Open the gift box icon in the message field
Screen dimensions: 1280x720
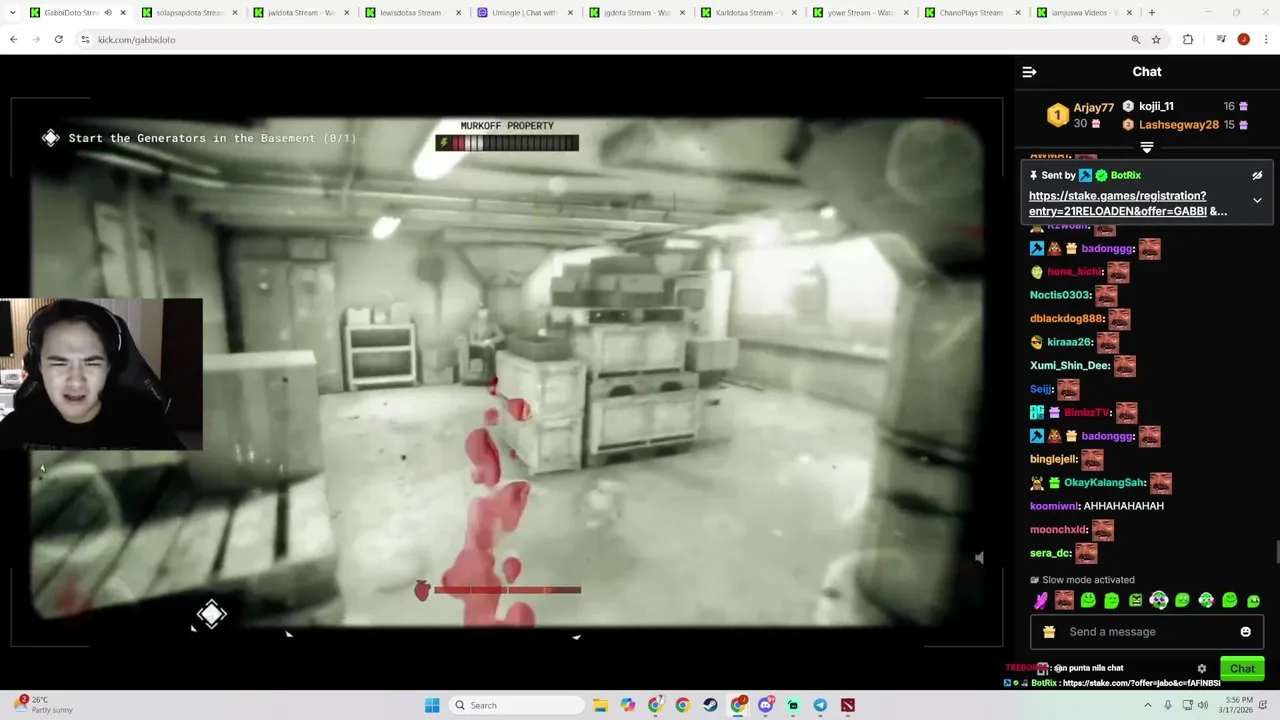[x=1049, y=632]
